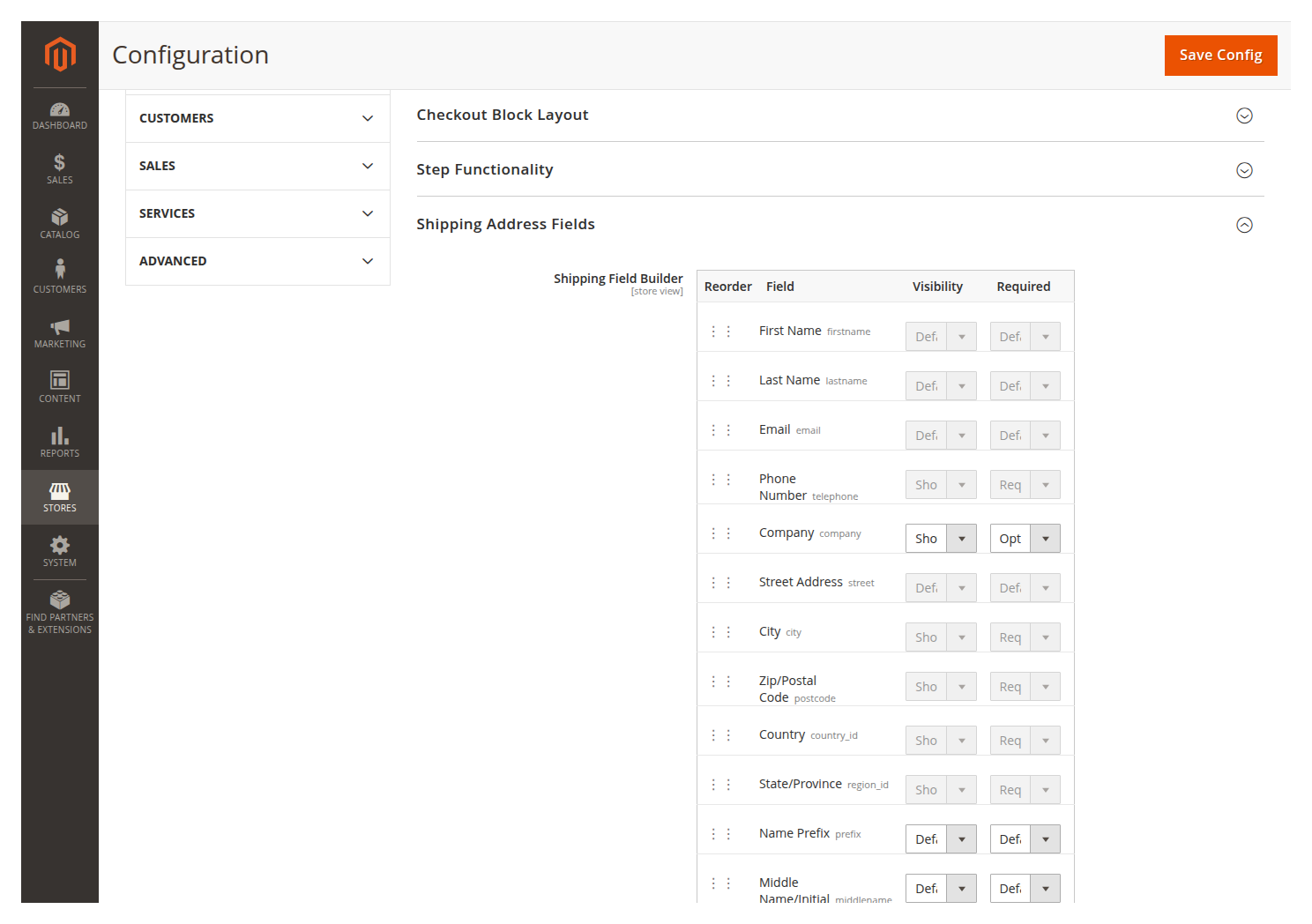Screen dimensions: 1312x924
Task: Click the Street Address field label
Action: [x=801, y=582]
